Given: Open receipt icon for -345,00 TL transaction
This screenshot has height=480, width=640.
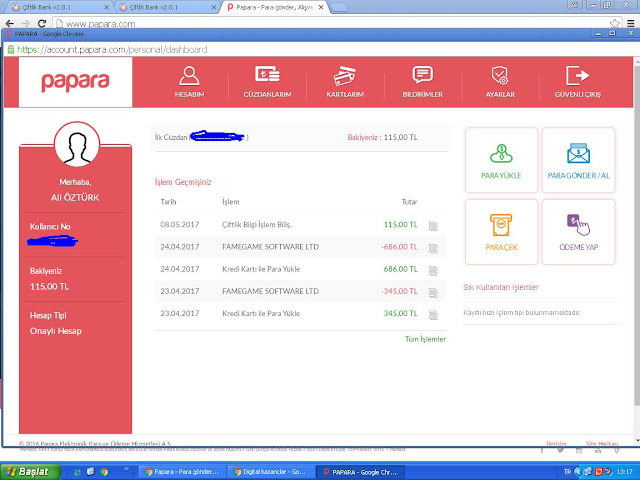Looking at the screenshot, I should pyautogui.click(x=433, y=292).
